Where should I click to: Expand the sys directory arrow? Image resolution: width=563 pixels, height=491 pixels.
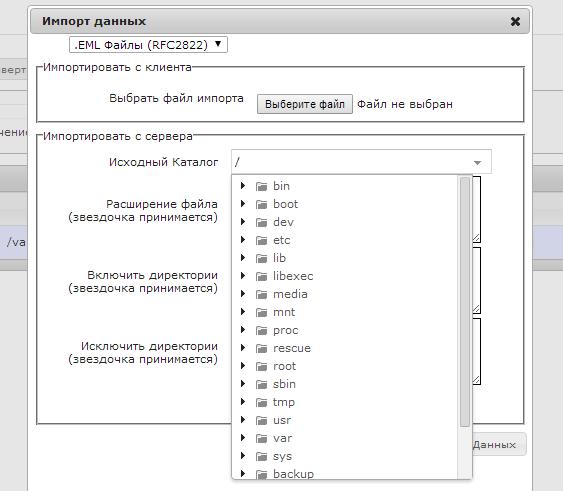pyautogui.click(x=243, y=455)
